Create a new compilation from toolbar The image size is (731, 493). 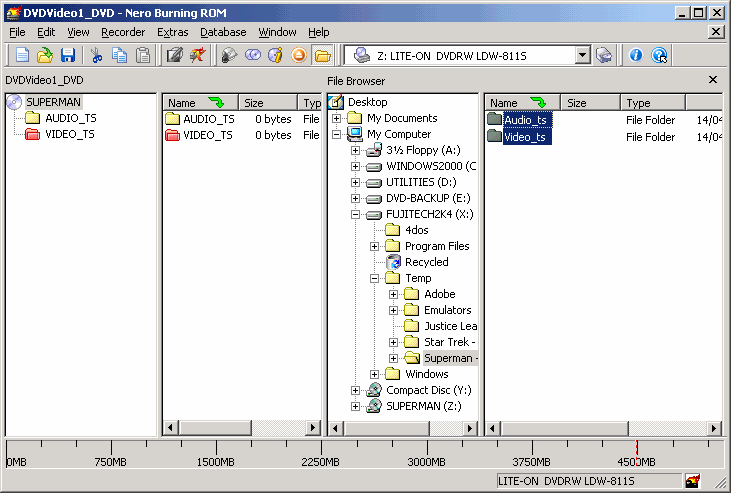[22, 55]
